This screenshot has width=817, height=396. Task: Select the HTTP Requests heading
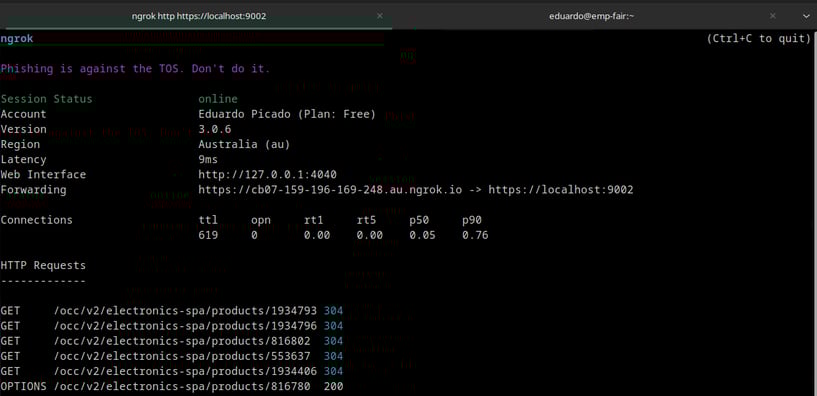43,265
